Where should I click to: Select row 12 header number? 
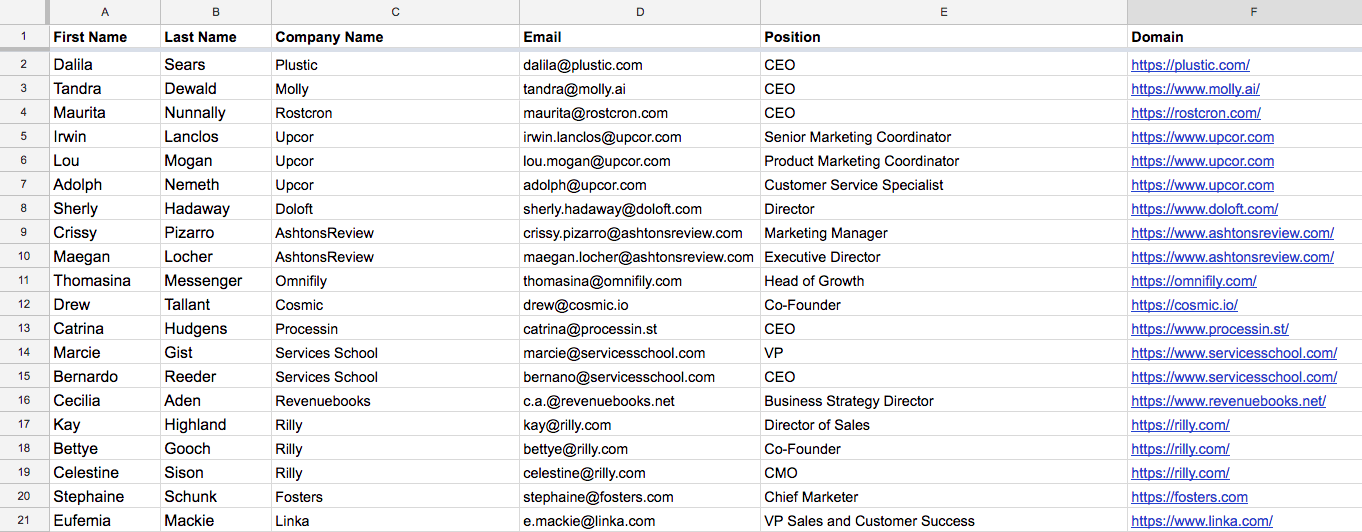click(24, 305)
